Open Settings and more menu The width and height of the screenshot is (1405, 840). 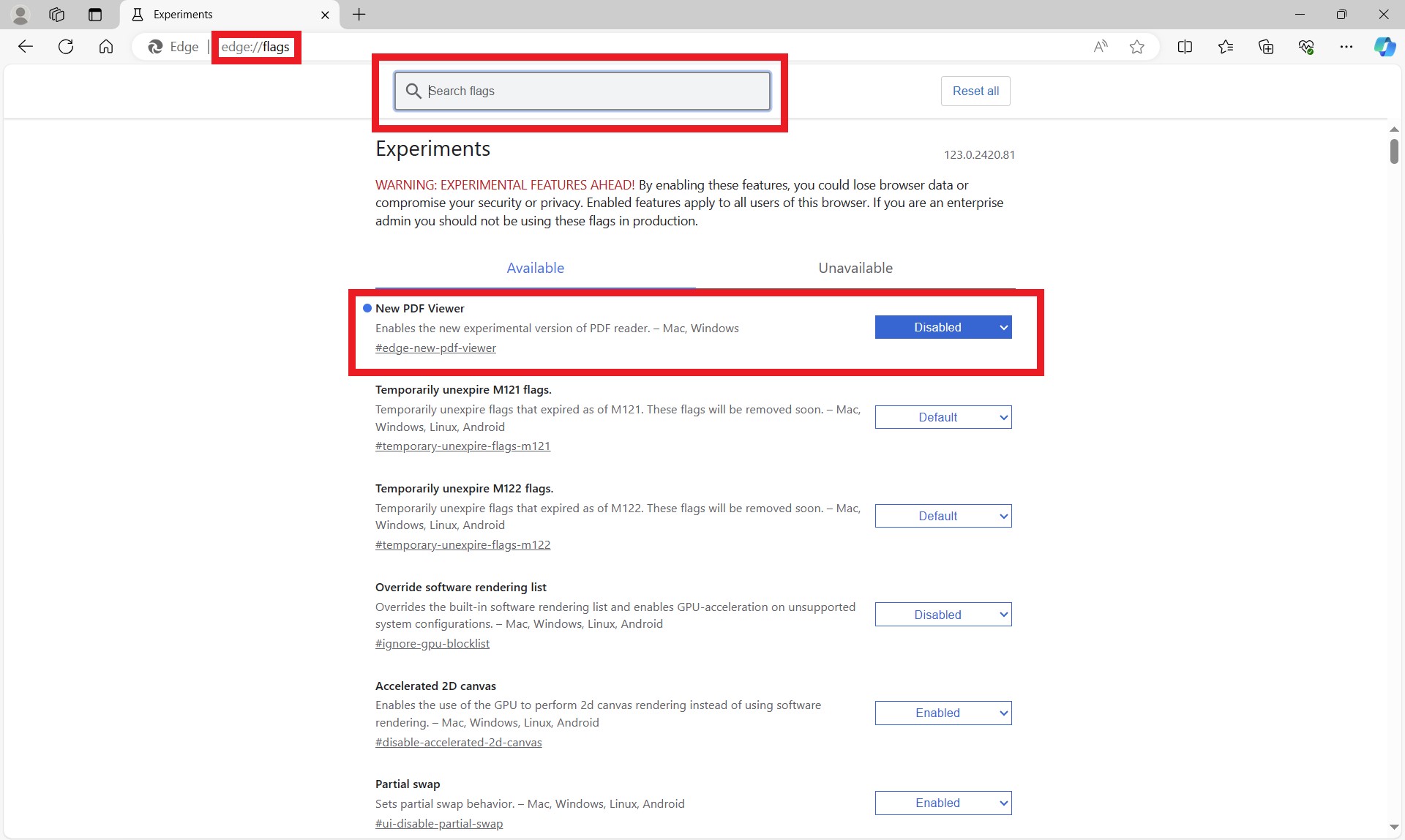[1347, 46]
